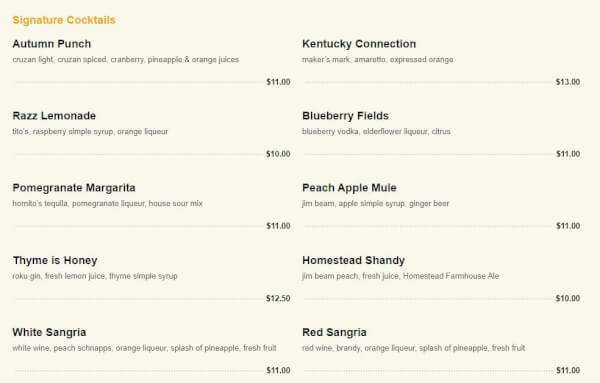The image size is (600, 383).
Task: Click the roku gin ingredients line
Action: 95,276
